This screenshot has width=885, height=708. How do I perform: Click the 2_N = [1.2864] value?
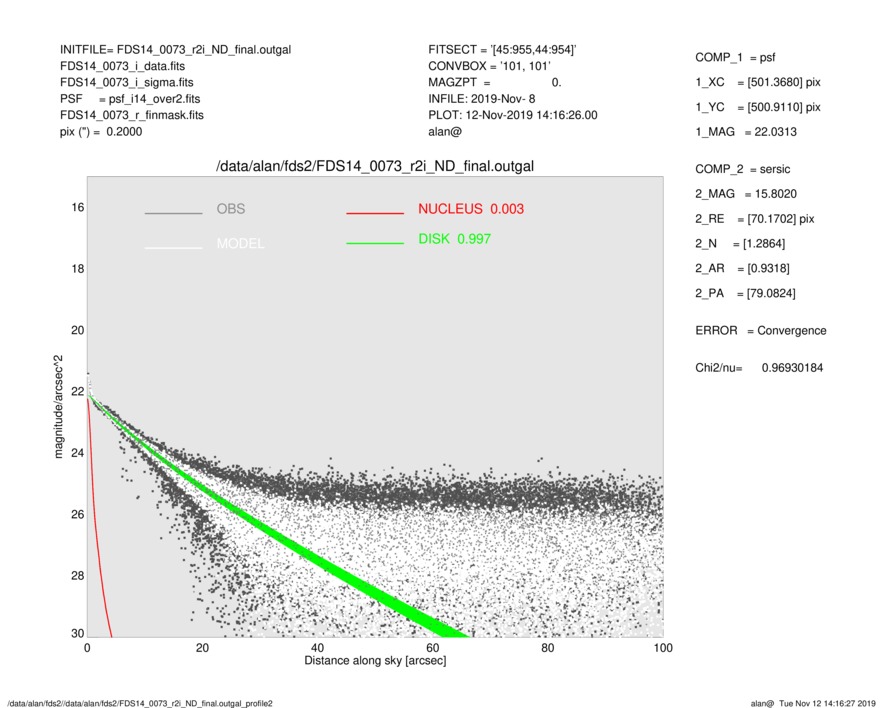point(740,244)
